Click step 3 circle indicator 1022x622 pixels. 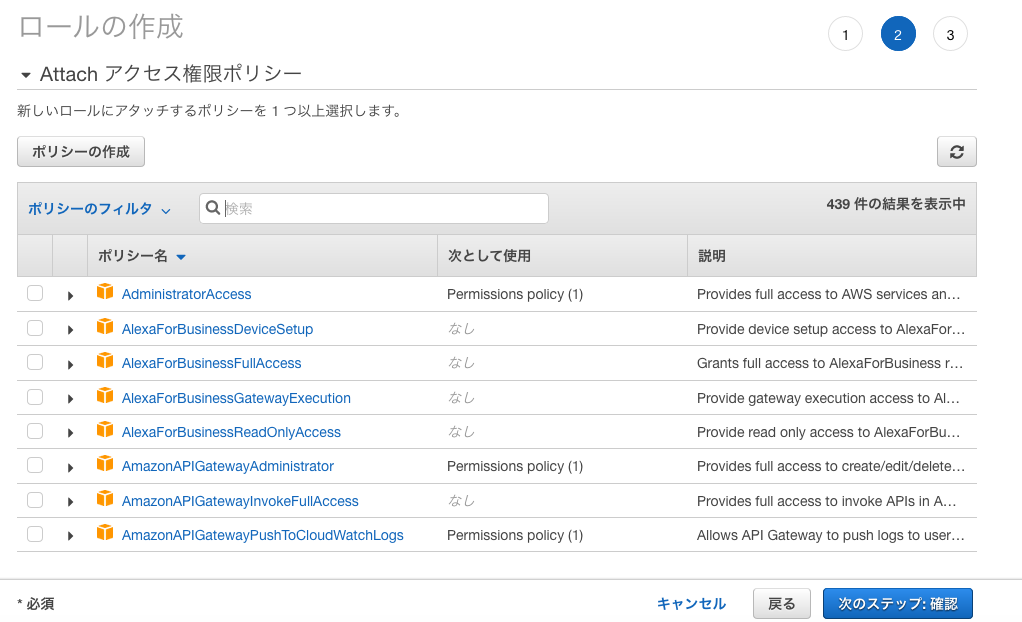point(950,33)
